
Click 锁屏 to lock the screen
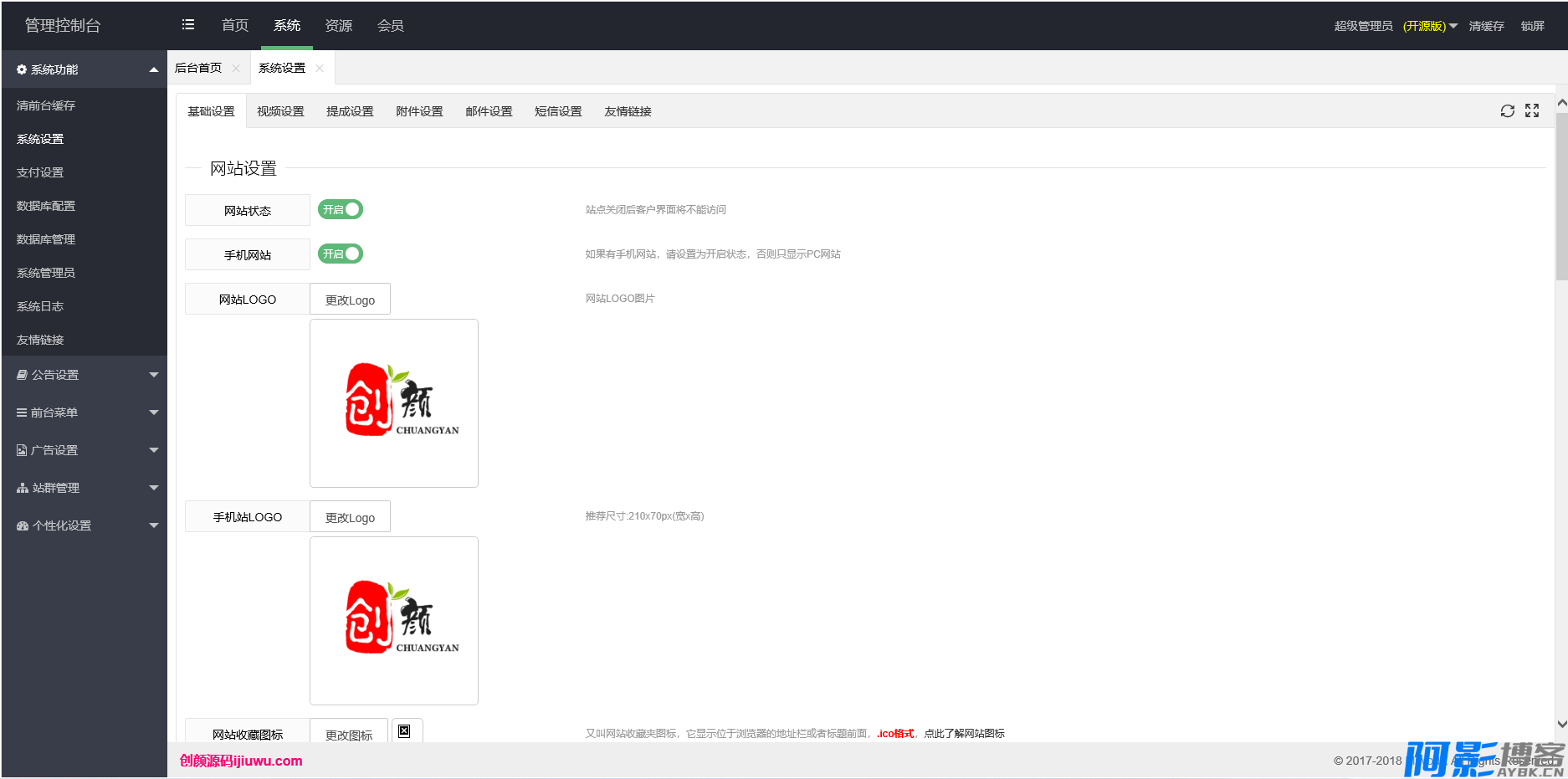point(1533,26)
